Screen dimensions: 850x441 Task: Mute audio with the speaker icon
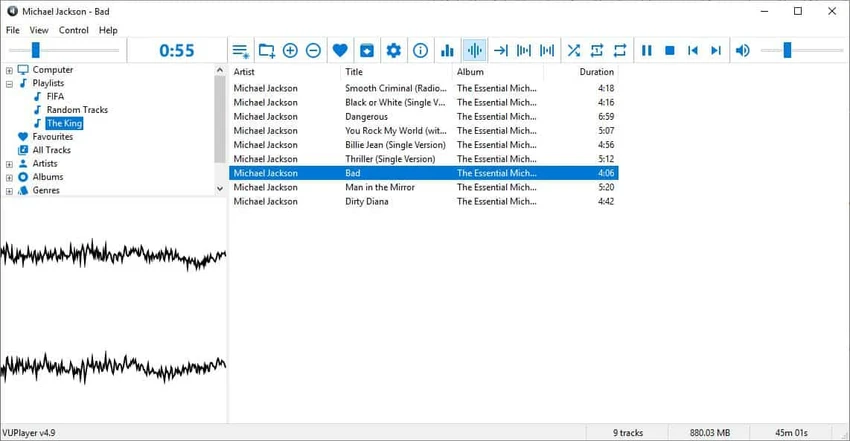pos(743,51)
